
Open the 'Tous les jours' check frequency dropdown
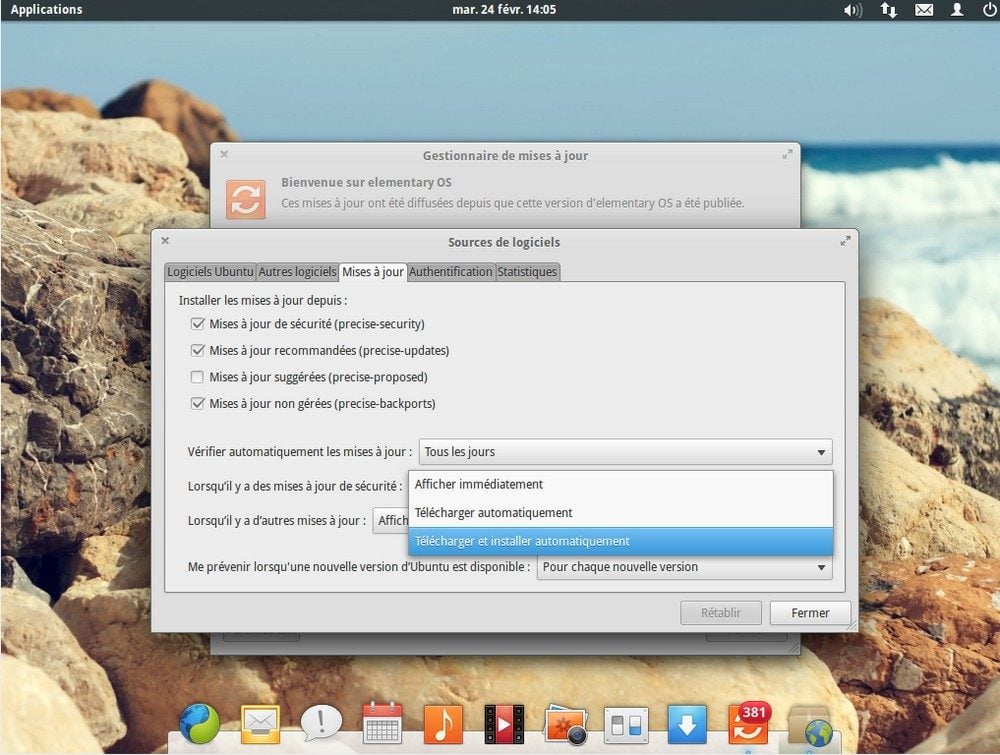626,451
